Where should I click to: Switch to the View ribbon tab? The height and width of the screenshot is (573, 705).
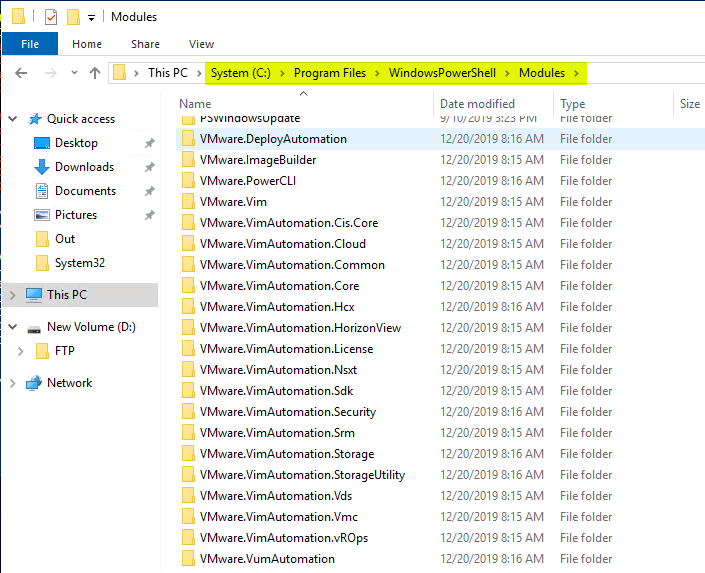coord(201,44)
